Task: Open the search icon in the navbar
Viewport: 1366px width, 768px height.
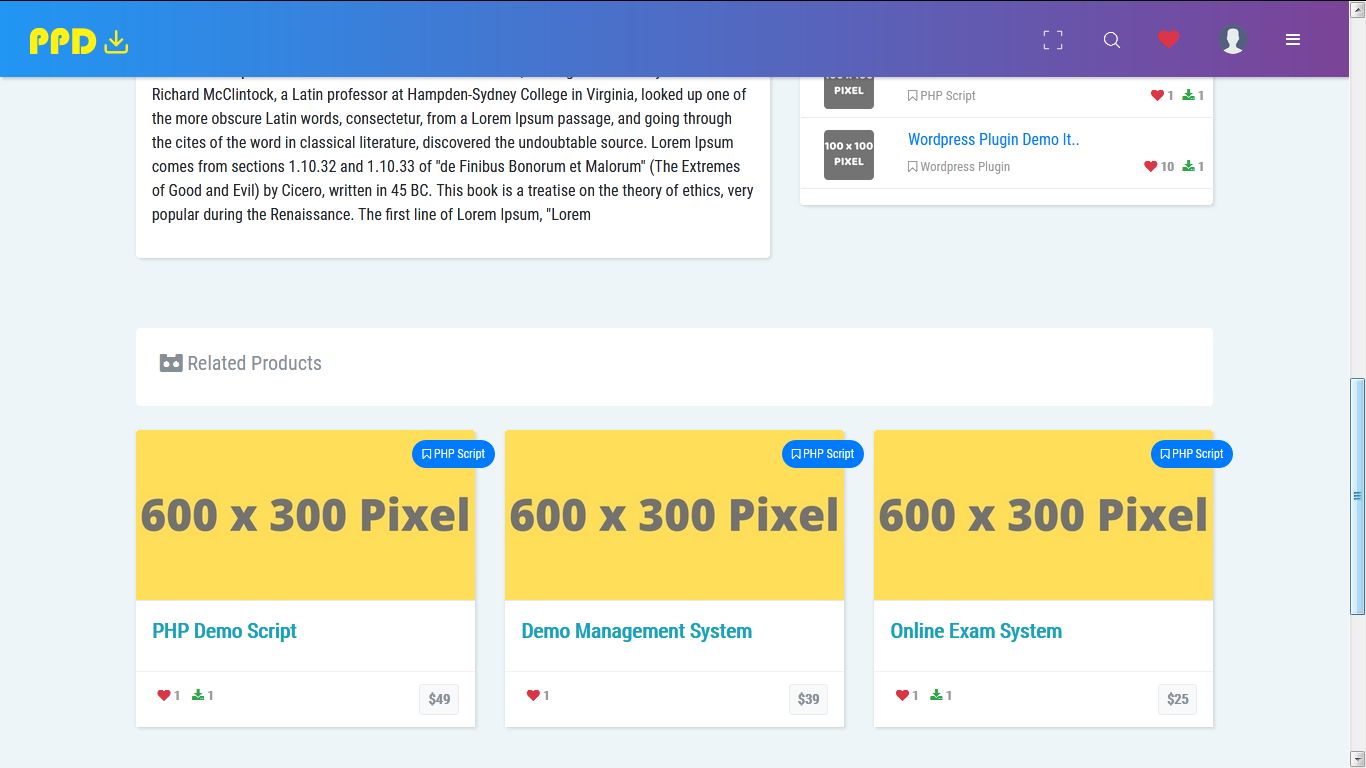Action: coord(1111,40)
